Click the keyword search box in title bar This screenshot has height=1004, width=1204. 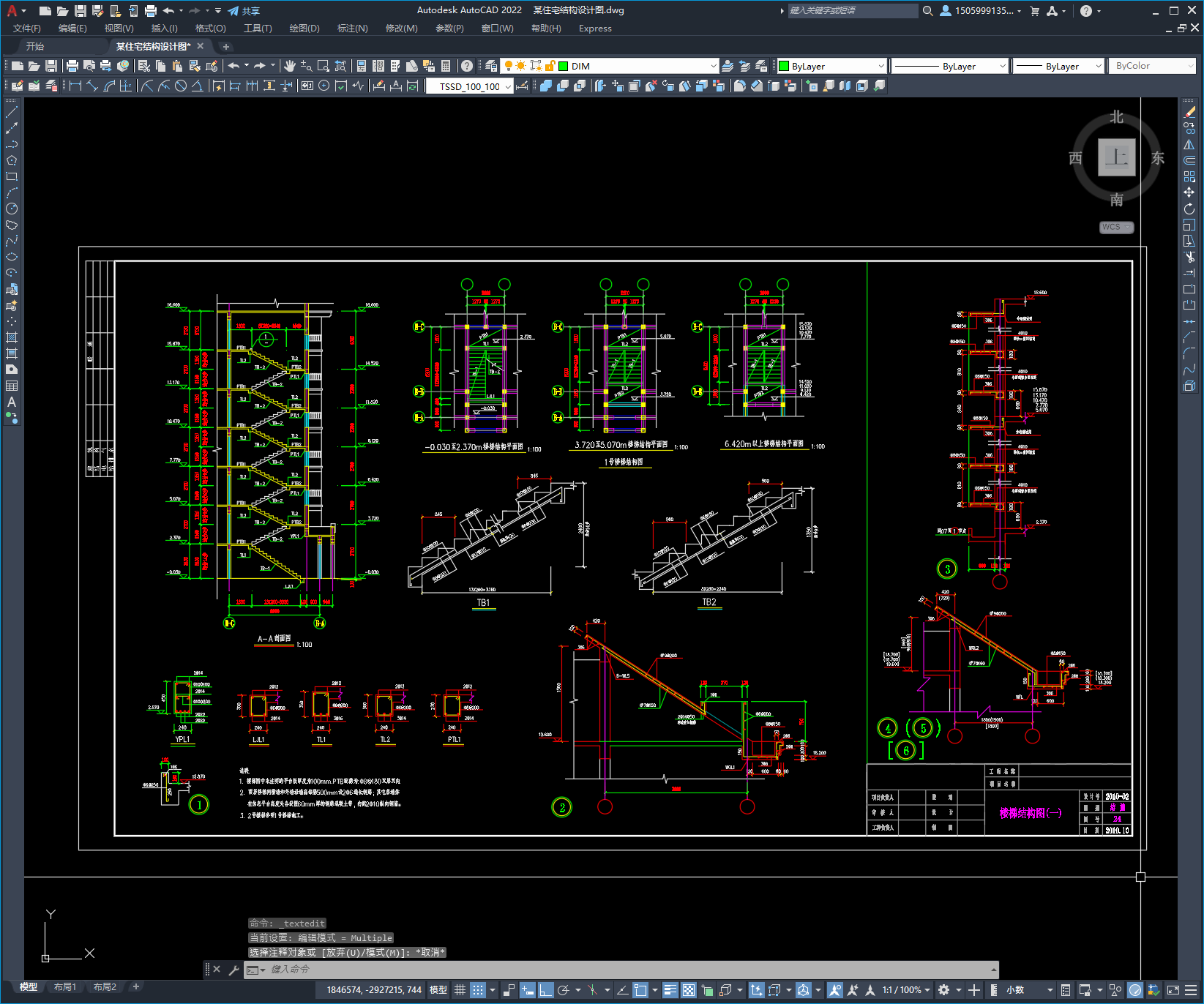point(853,11)
